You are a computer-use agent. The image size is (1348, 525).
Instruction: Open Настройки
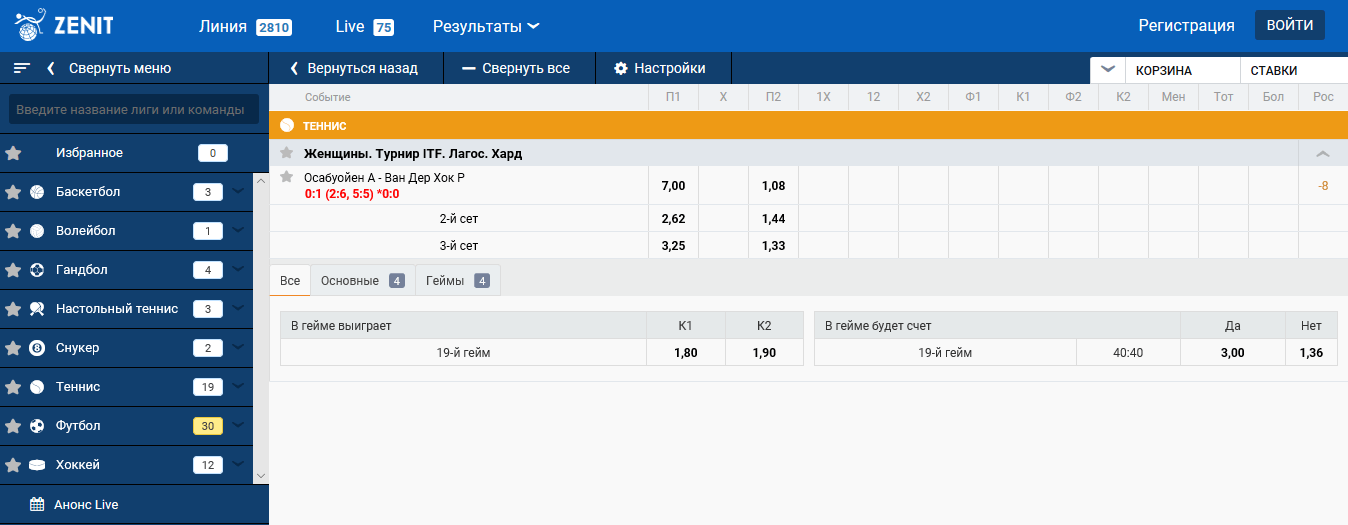click(x=670, y=69)
